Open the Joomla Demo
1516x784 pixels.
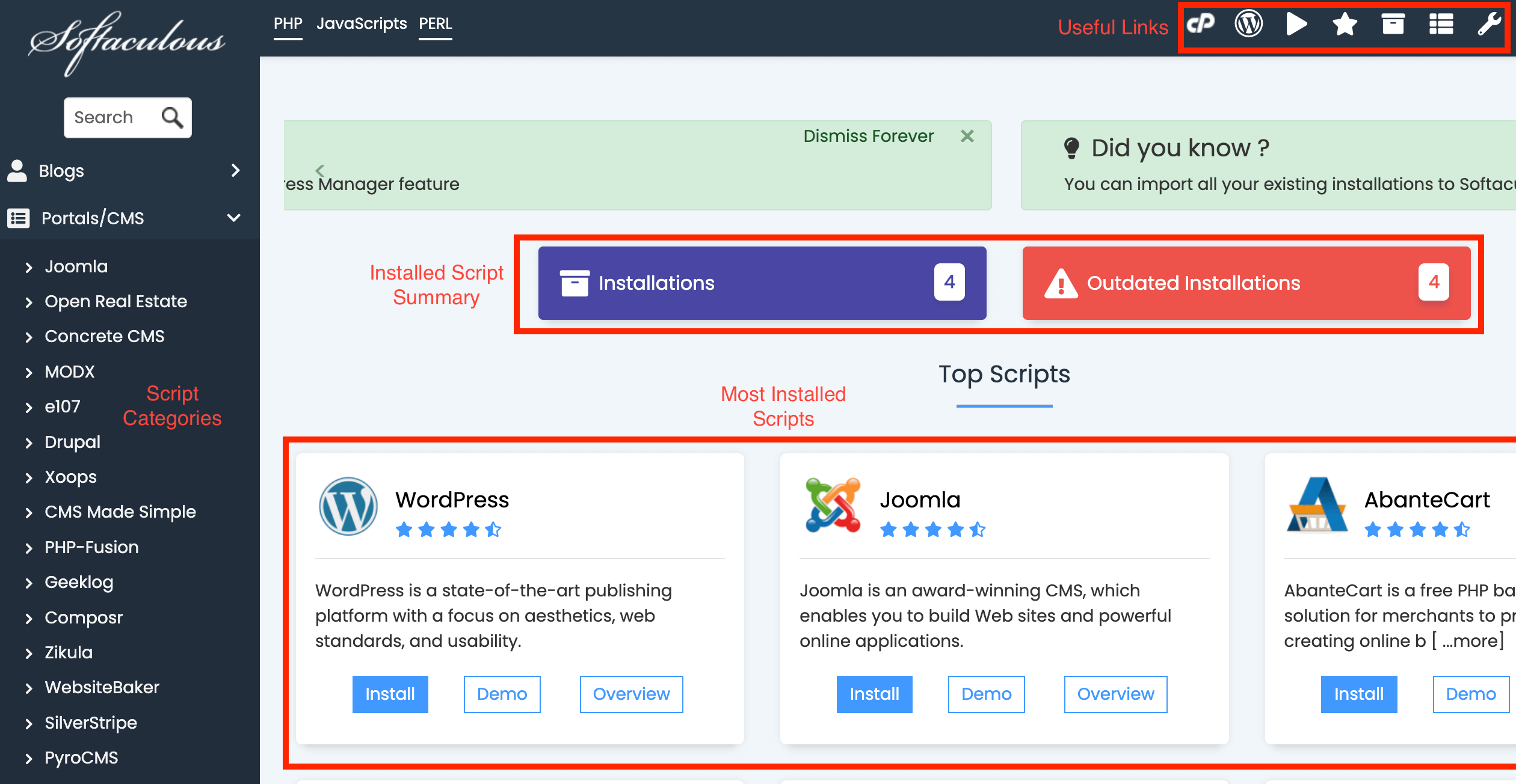[x=986, y=694]
